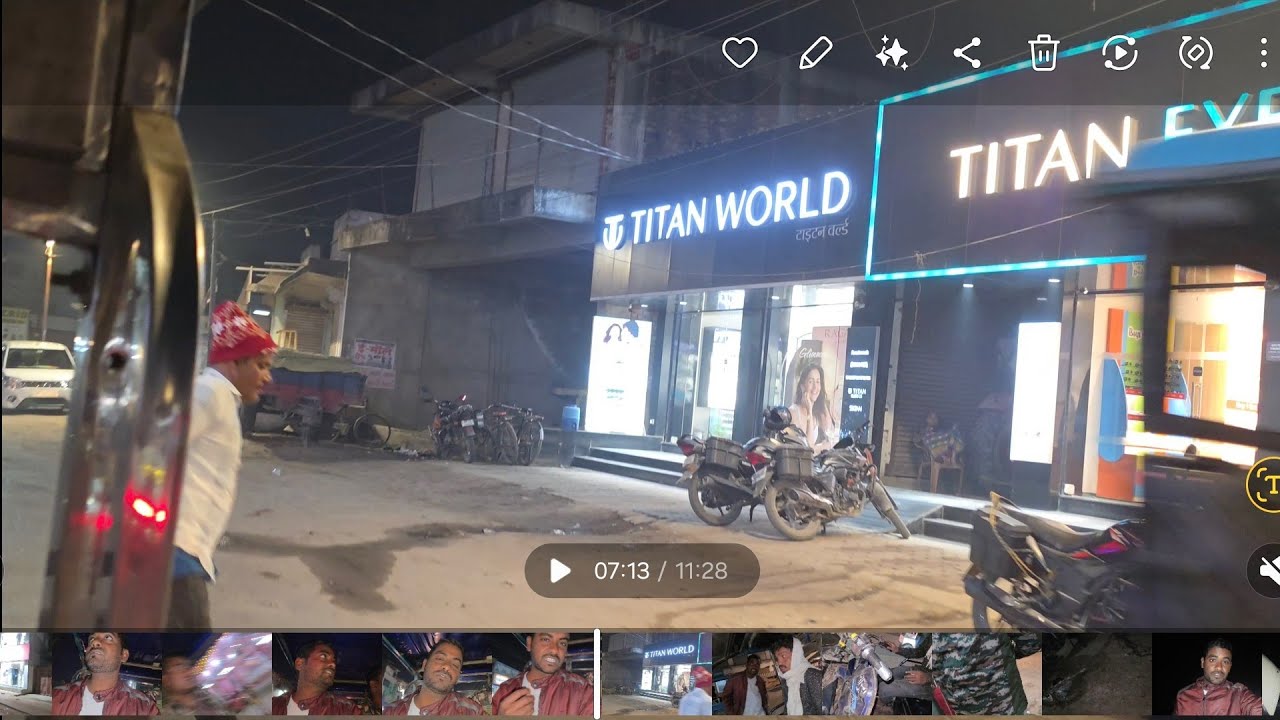Jump to the blurry pink lights thumbnail
Image resolution: width=1280 pixels, height=720 pixels.
(x=217, y=674)
